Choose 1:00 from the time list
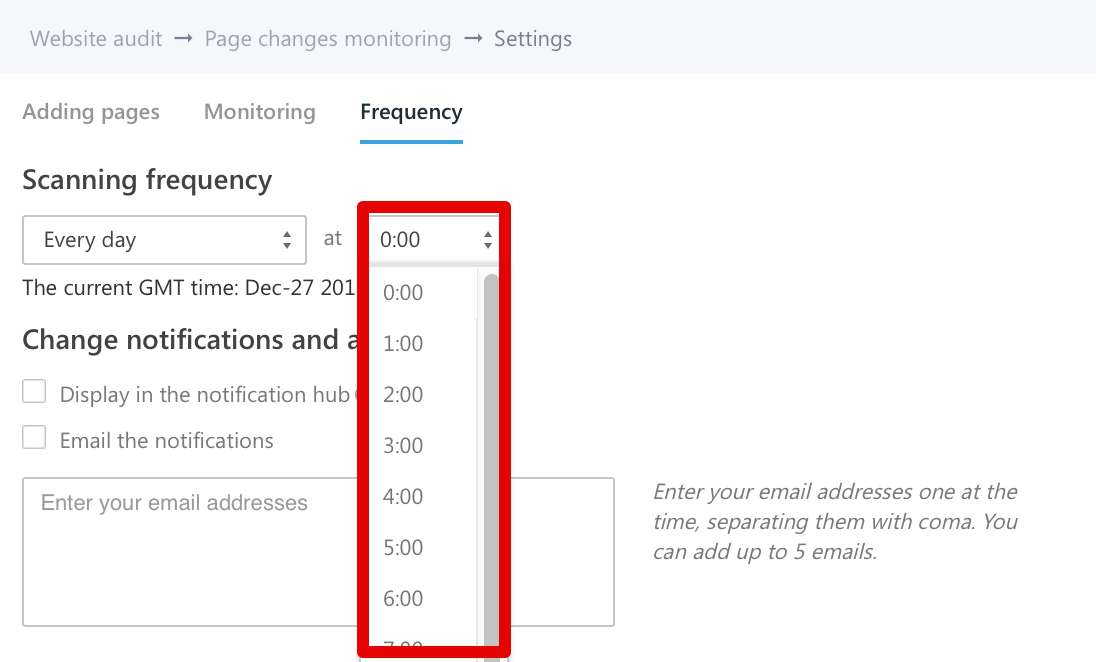 [x=404, y=344]
